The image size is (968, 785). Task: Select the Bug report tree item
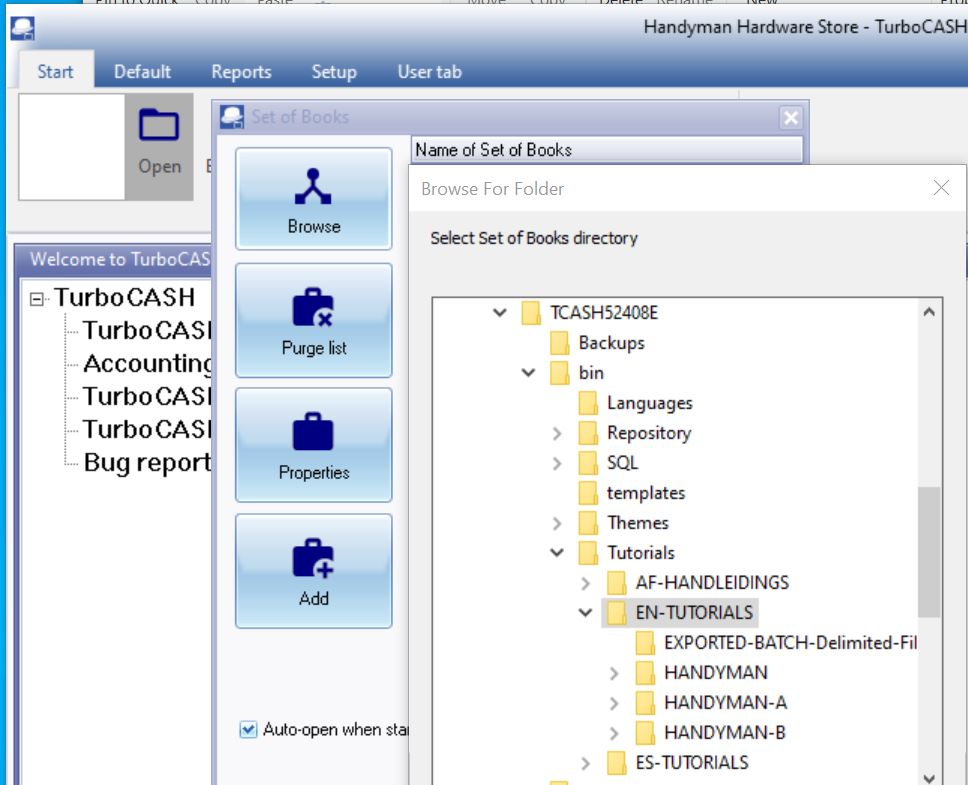click(x=146, y=463)
